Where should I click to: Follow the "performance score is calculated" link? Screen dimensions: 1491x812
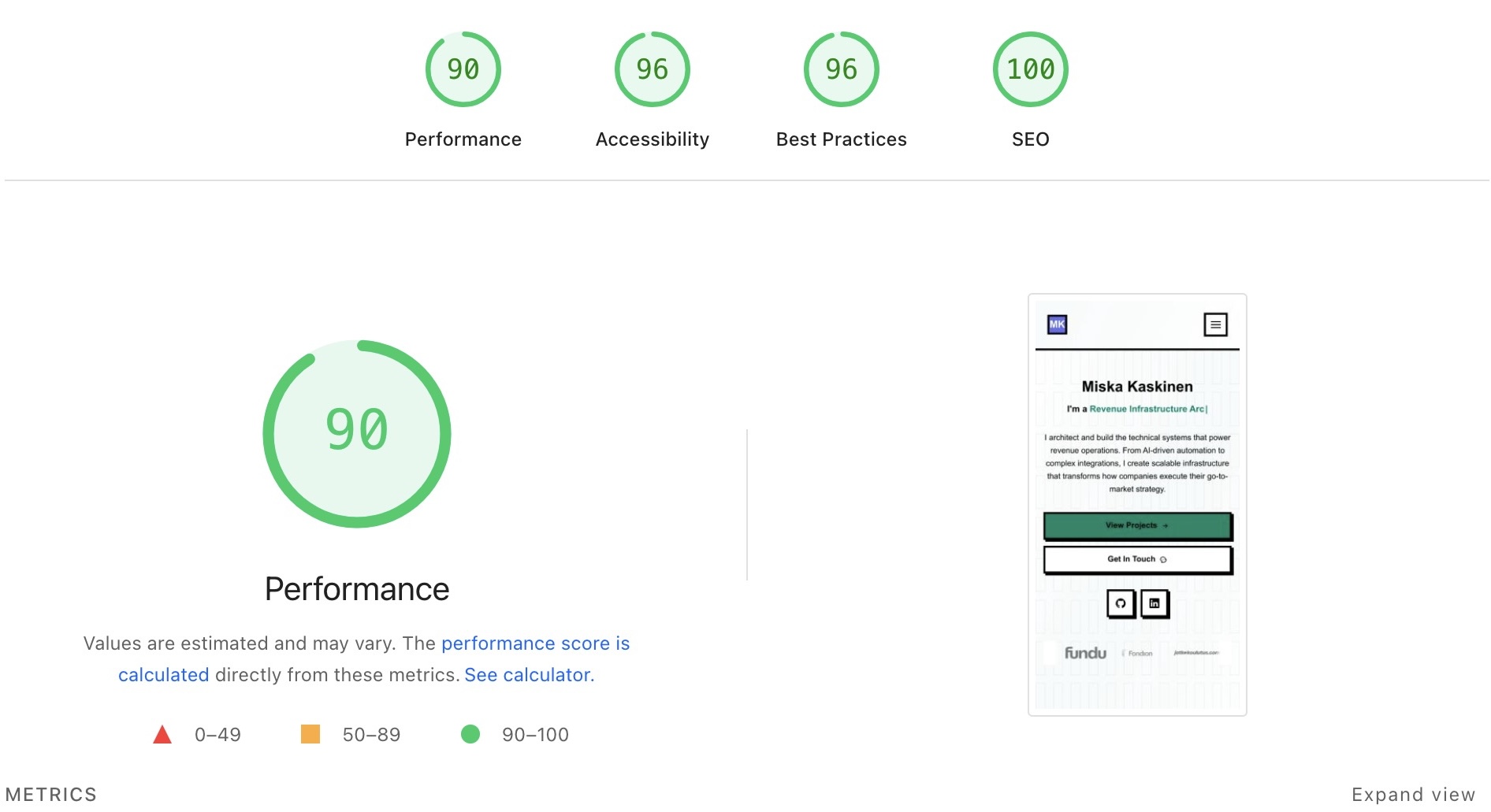[535, 643]
